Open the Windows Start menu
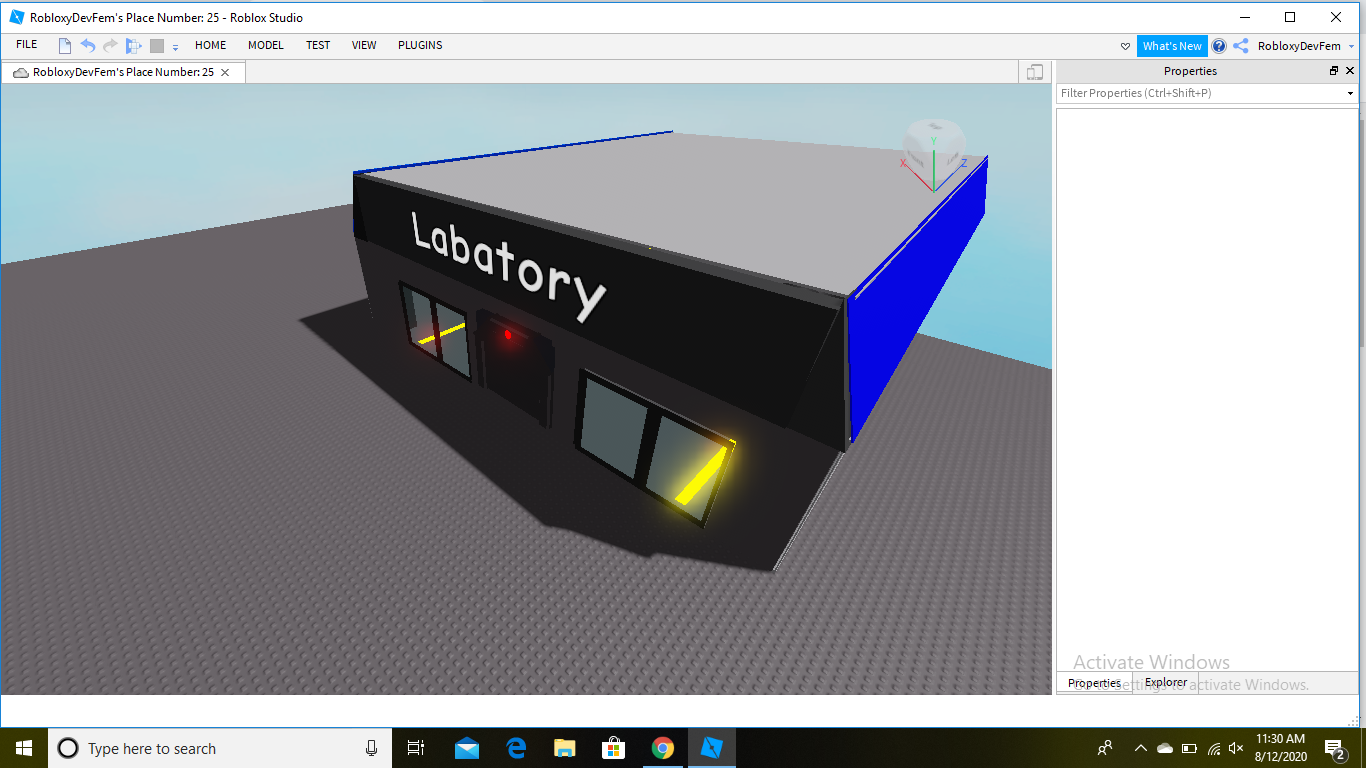1366x768 pixels. click(x=23, y=748)
